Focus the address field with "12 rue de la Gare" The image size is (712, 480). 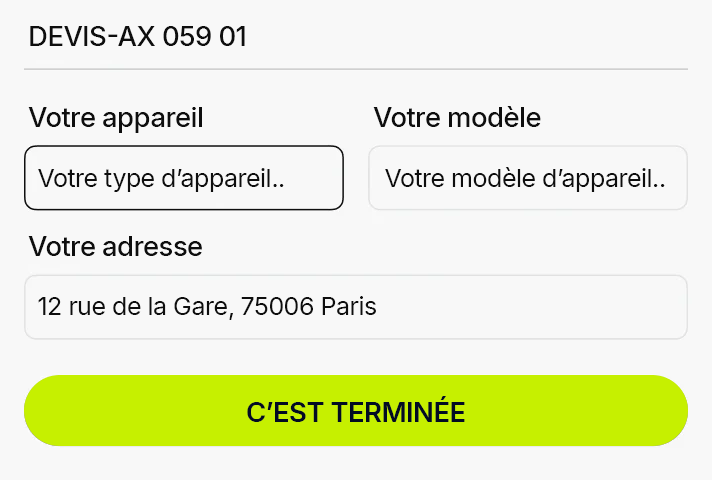pyautogui.click(x=355, y=307)
